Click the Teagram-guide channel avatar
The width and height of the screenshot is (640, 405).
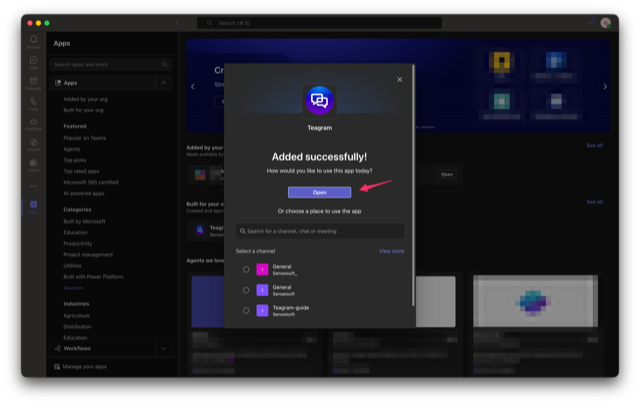click(262, 311)
